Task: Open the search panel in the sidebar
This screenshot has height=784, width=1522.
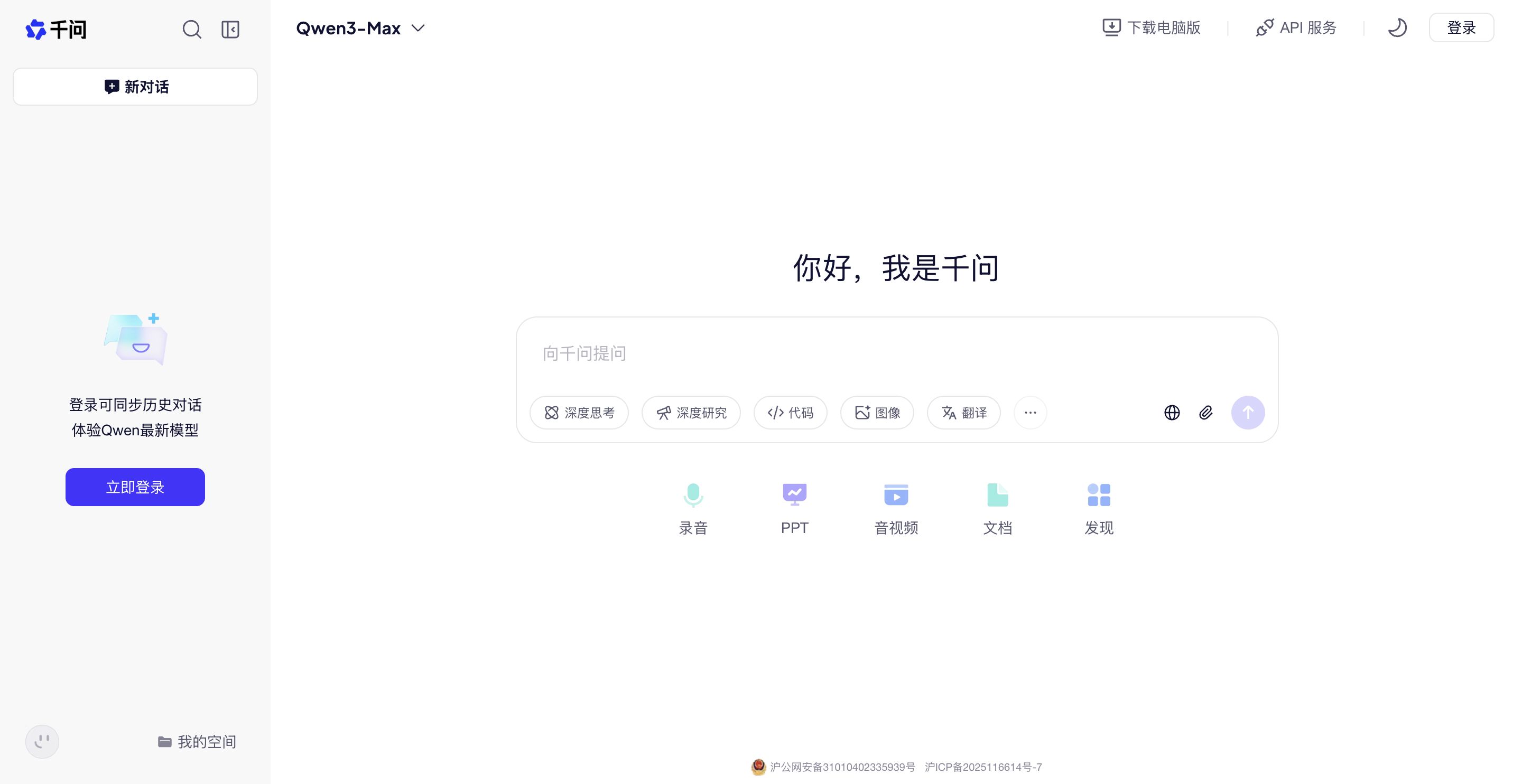Action: [192, 29]
